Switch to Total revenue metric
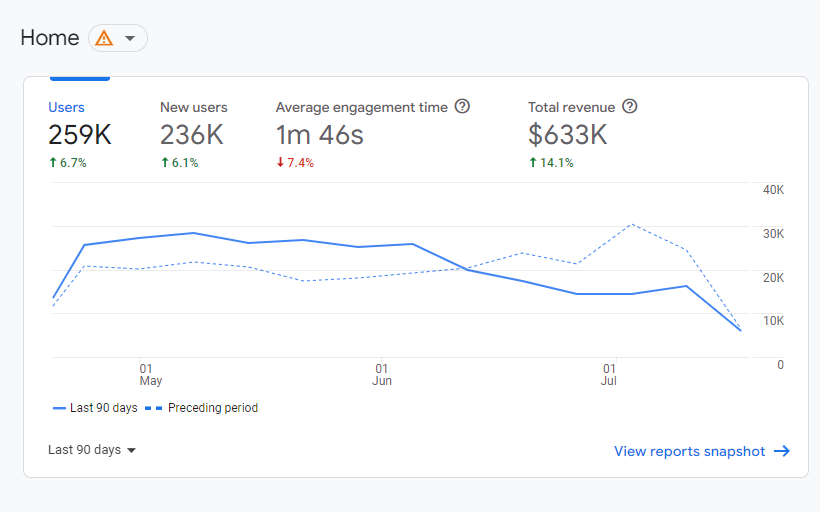Image resolution: width=820 pixels, height=512 pixels. coord(571,107)
